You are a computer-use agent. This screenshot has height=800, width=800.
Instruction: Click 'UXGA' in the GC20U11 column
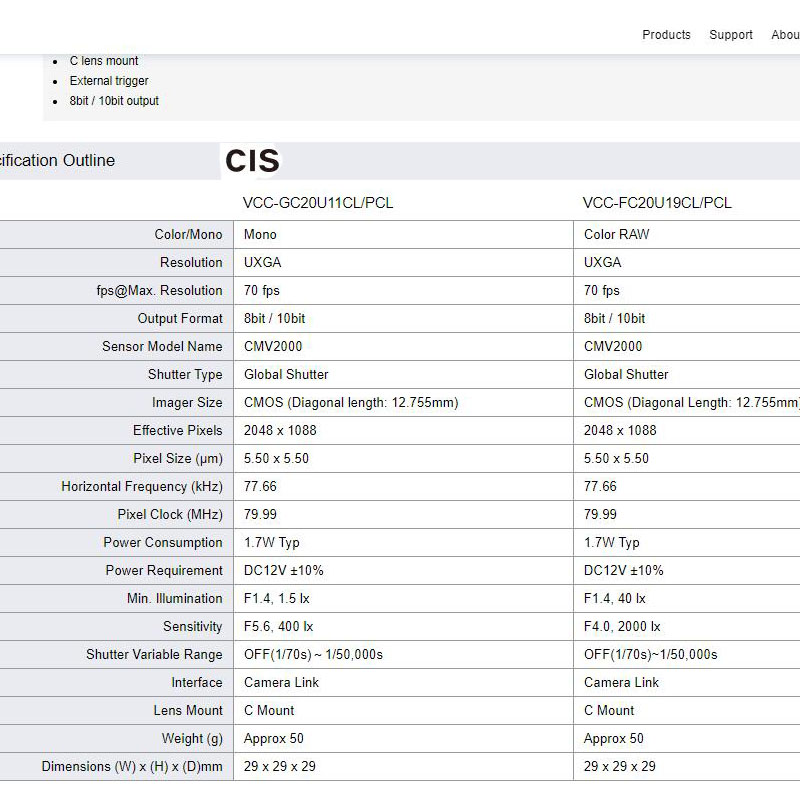point(262,262)
